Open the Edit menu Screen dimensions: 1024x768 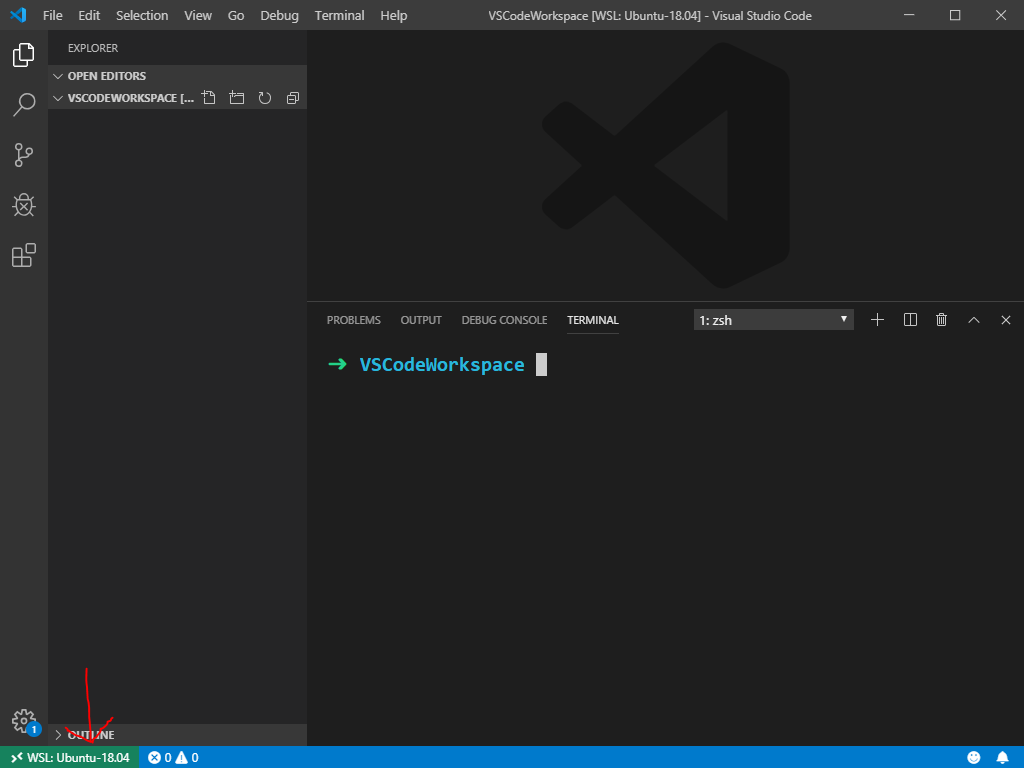coord(89,15)
